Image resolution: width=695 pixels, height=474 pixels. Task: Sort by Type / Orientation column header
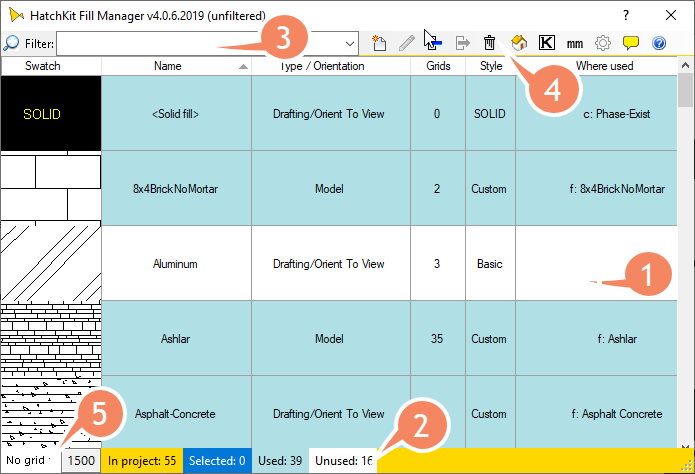331,66
